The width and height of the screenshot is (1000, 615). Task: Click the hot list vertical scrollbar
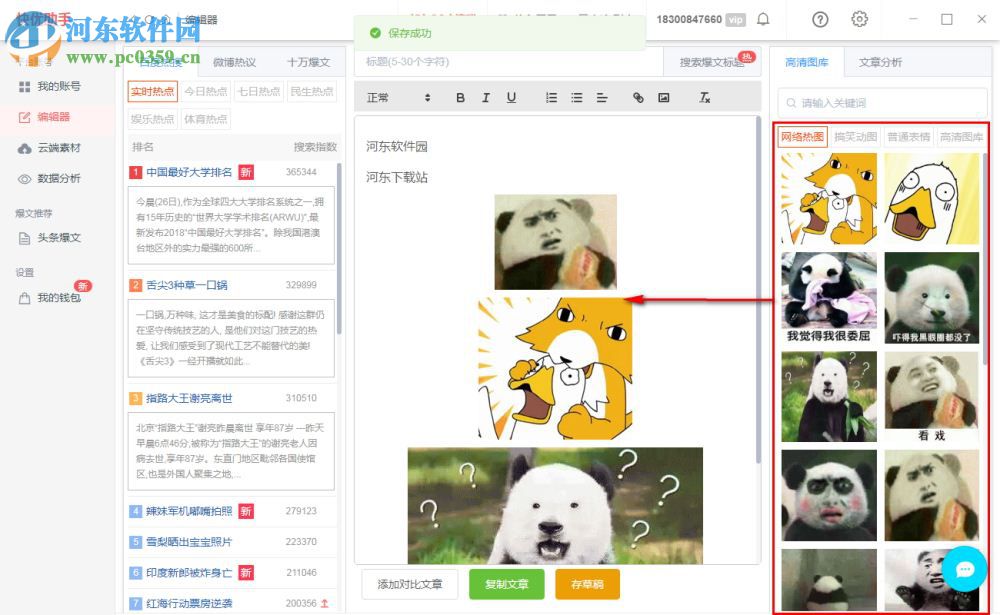(339, 249)
